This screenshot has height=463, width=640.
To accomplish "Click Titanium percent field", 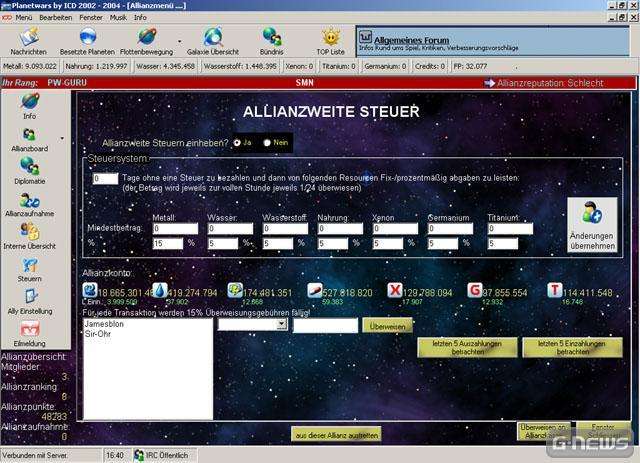I will tap(503, 244).
